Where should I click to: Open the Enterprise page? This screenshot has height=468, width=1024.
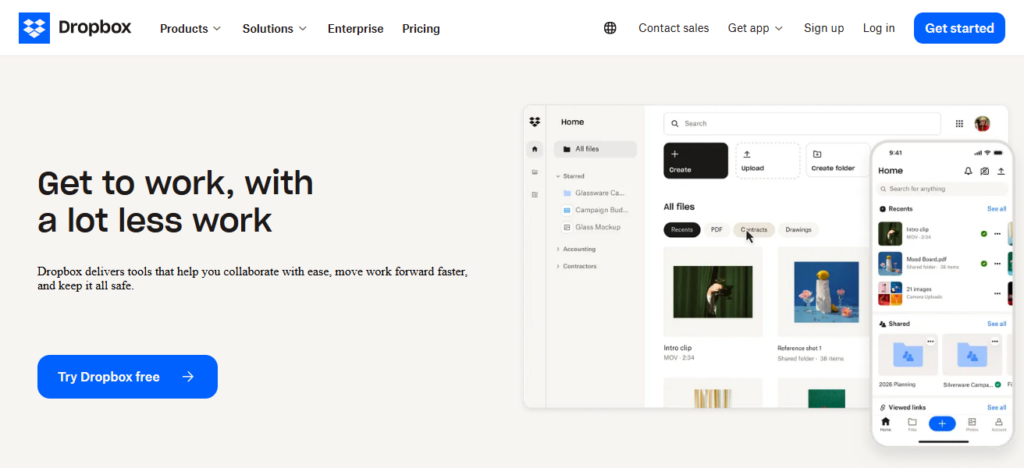pos(355,29)
